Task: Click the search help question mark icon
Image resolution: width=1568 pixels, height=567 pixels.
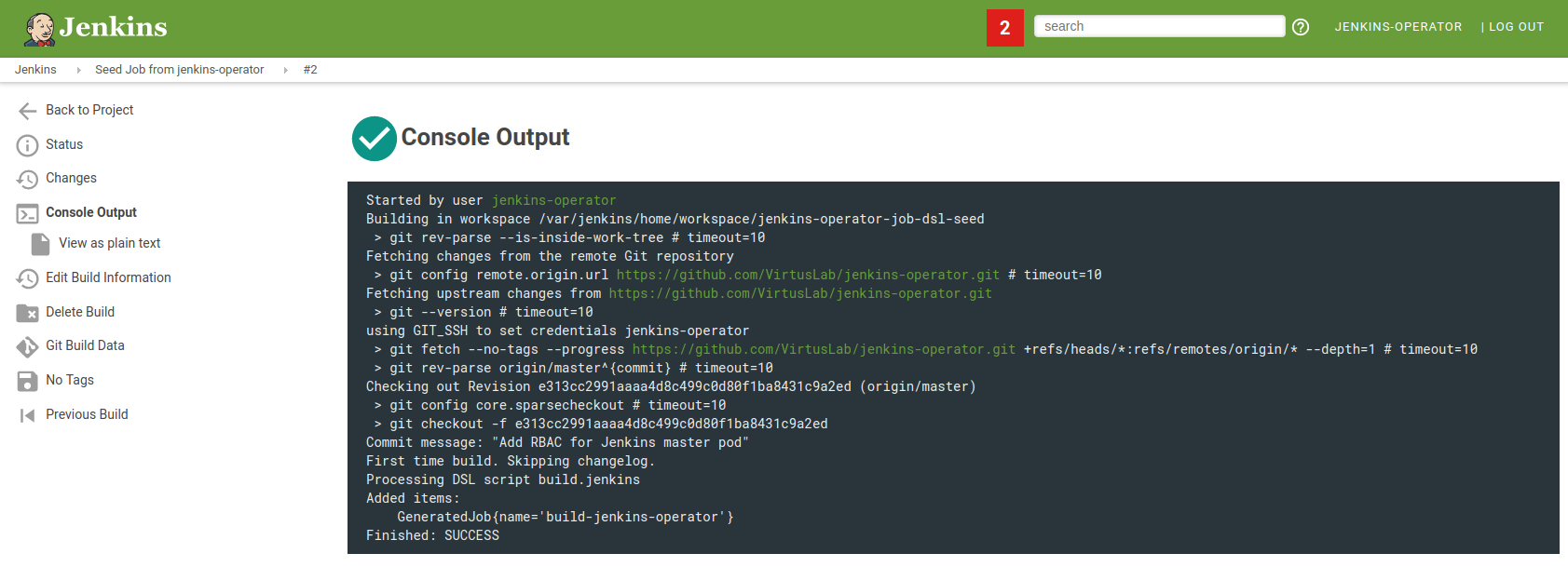Action: [1301, 27]
